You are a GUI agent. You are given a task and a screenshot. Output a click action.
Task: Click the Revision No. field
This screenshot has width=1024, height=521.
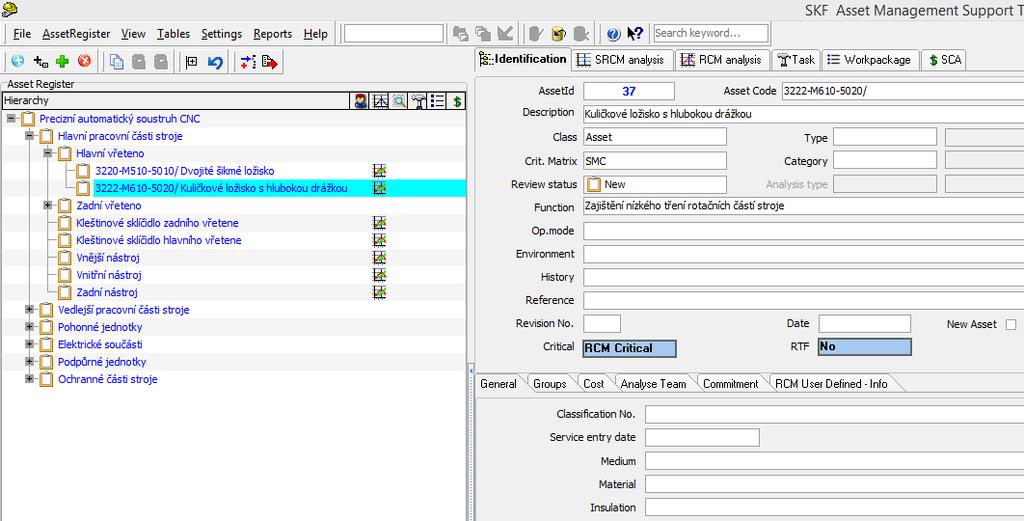tap(602, 324)
